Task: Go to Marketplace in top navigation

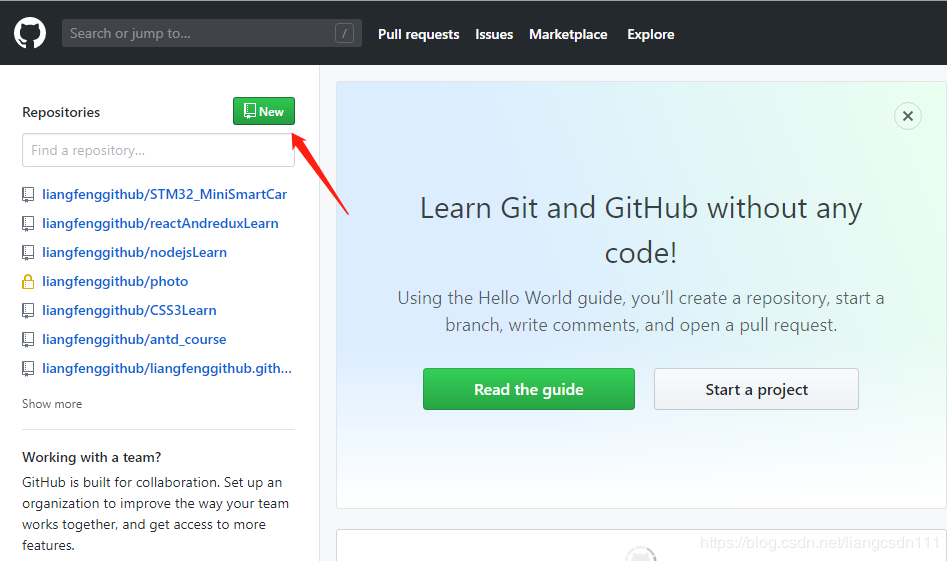Action: 568,34
